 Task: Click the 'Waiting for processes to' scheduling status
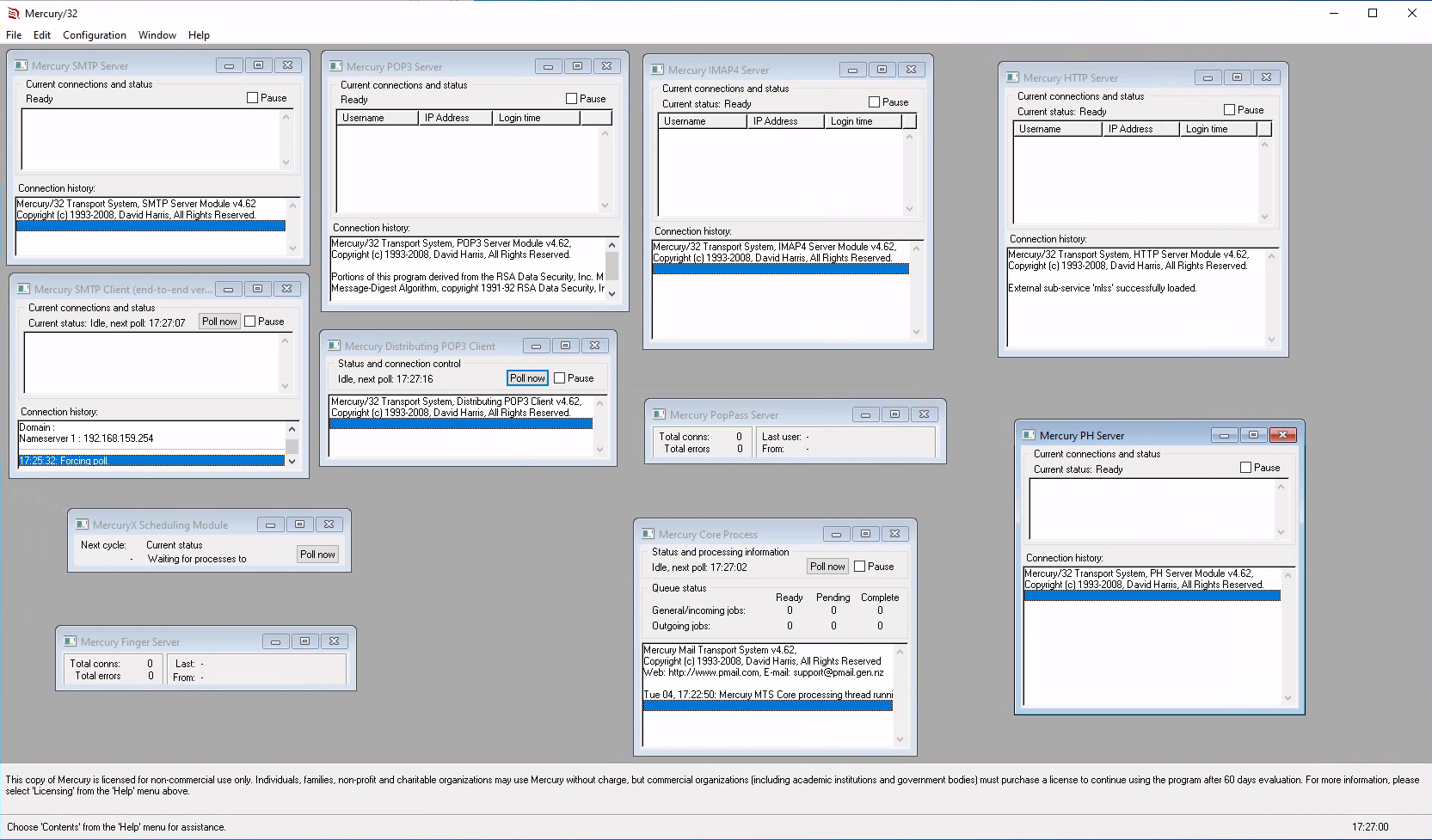[197, 559]
